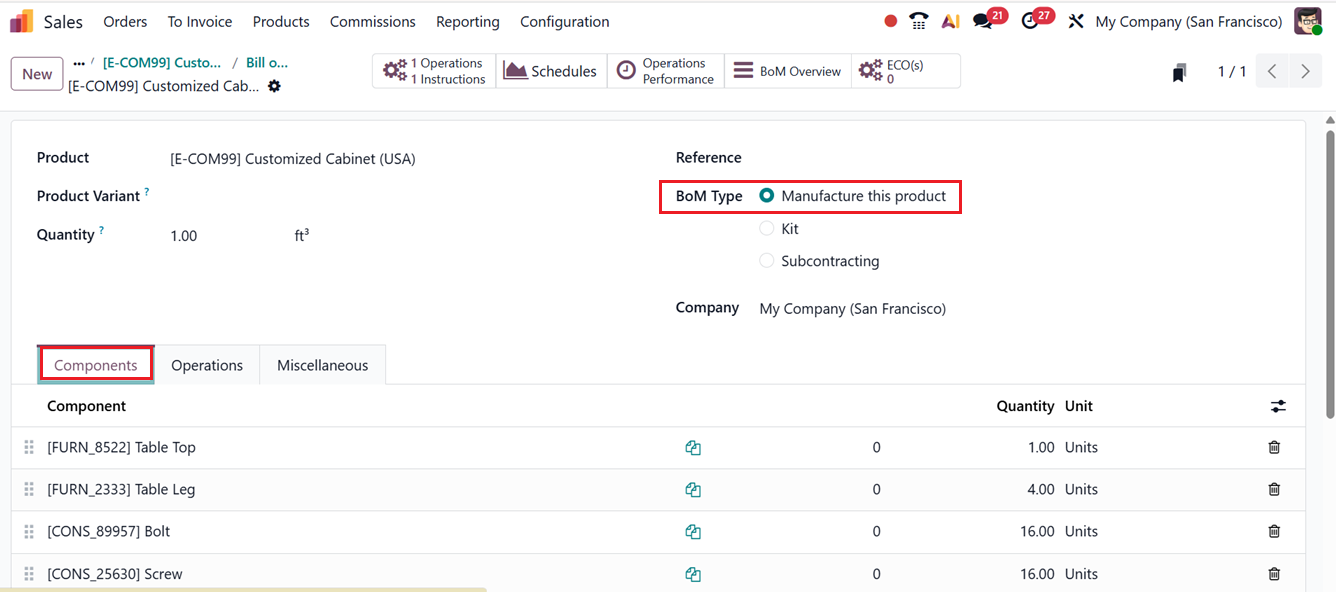The image size is (1336, 592).
Task: Switch to the Miscellaneous tab
Action: pos(322,365)
